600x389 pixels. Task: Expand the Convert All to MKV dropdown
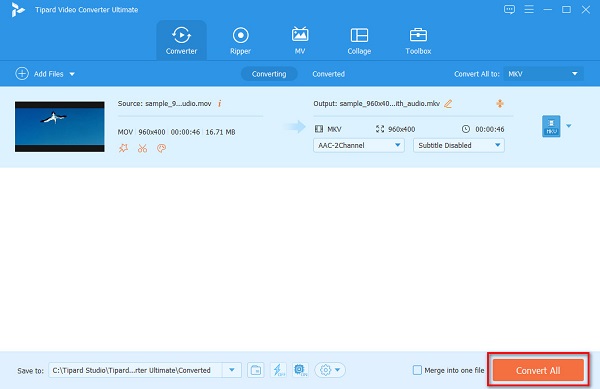pyautogui.click(x=543, y=74)
